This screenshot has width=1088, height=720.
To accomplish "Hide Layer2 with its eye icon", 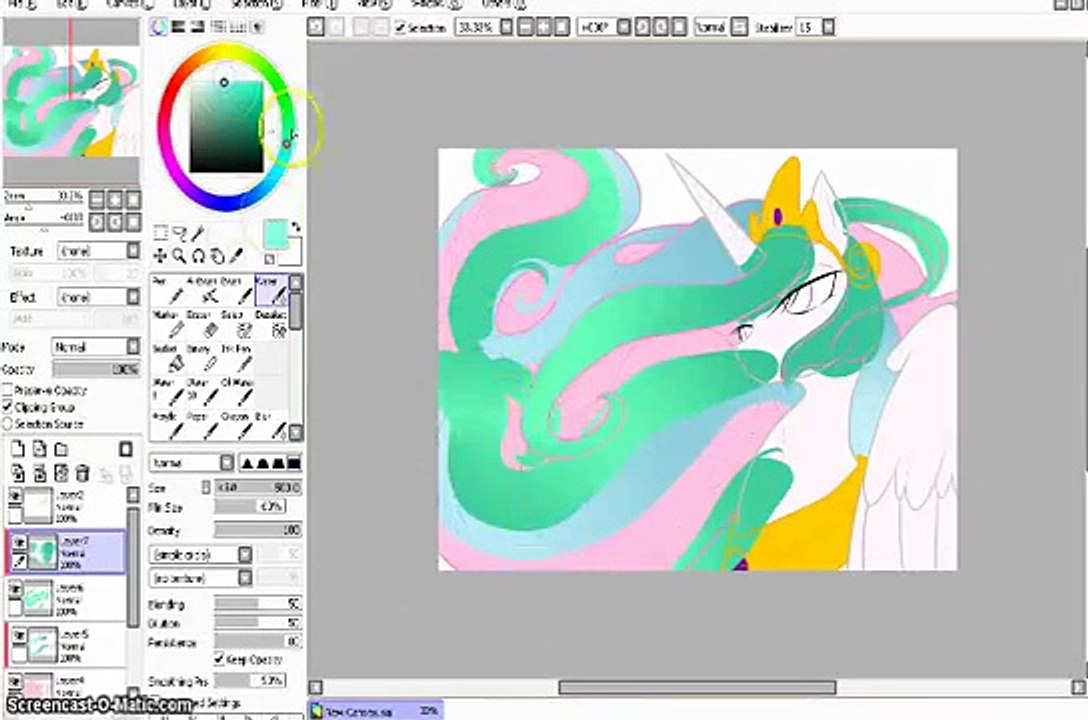I will click(x=15, y=496).
